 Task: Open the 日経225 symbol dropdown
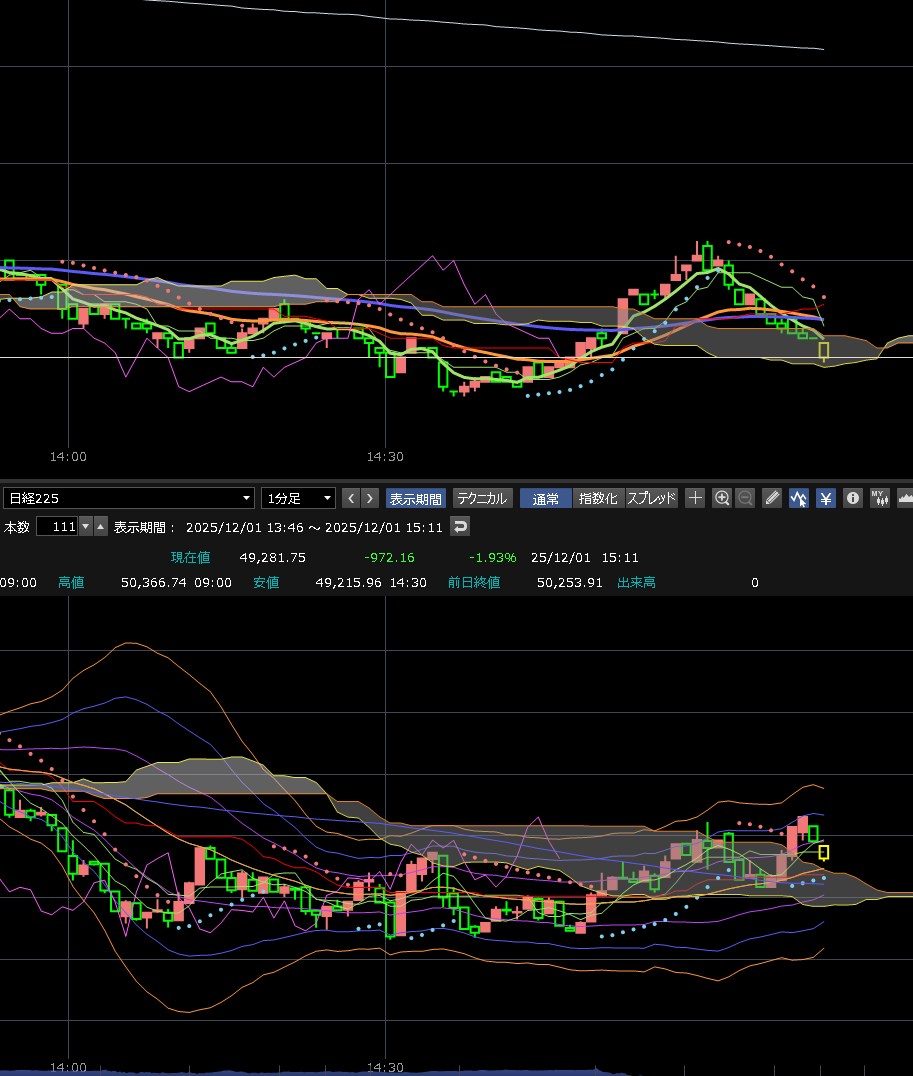pyautogui.click(x=129, y=498)
